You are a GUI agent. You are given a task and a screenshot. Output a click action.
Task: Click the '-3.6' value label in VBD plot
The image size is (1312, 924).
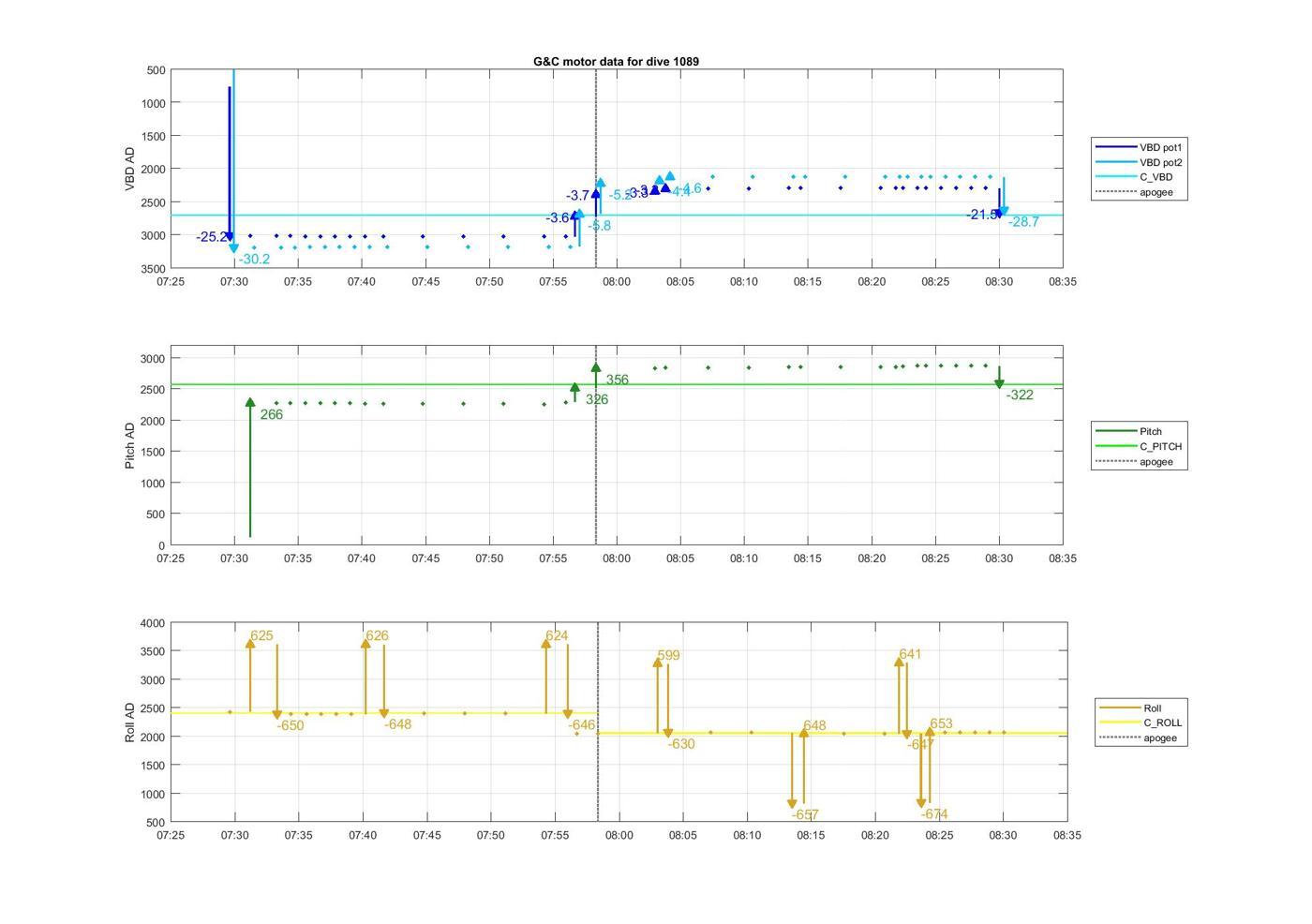tap(559, 218)
